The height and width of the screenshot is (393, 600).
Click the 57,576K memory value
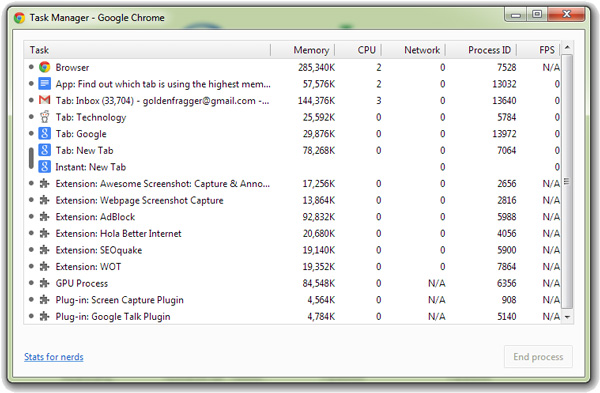(x=318, y=84)
